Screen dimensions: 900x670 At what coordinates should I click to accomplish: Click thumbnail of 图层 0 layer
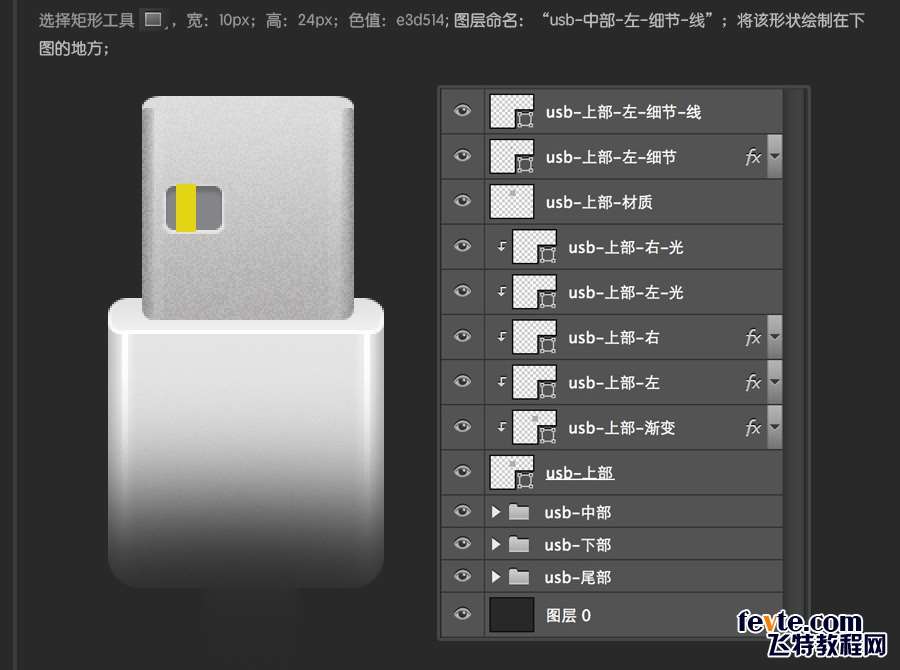click(x=511, y=614)
